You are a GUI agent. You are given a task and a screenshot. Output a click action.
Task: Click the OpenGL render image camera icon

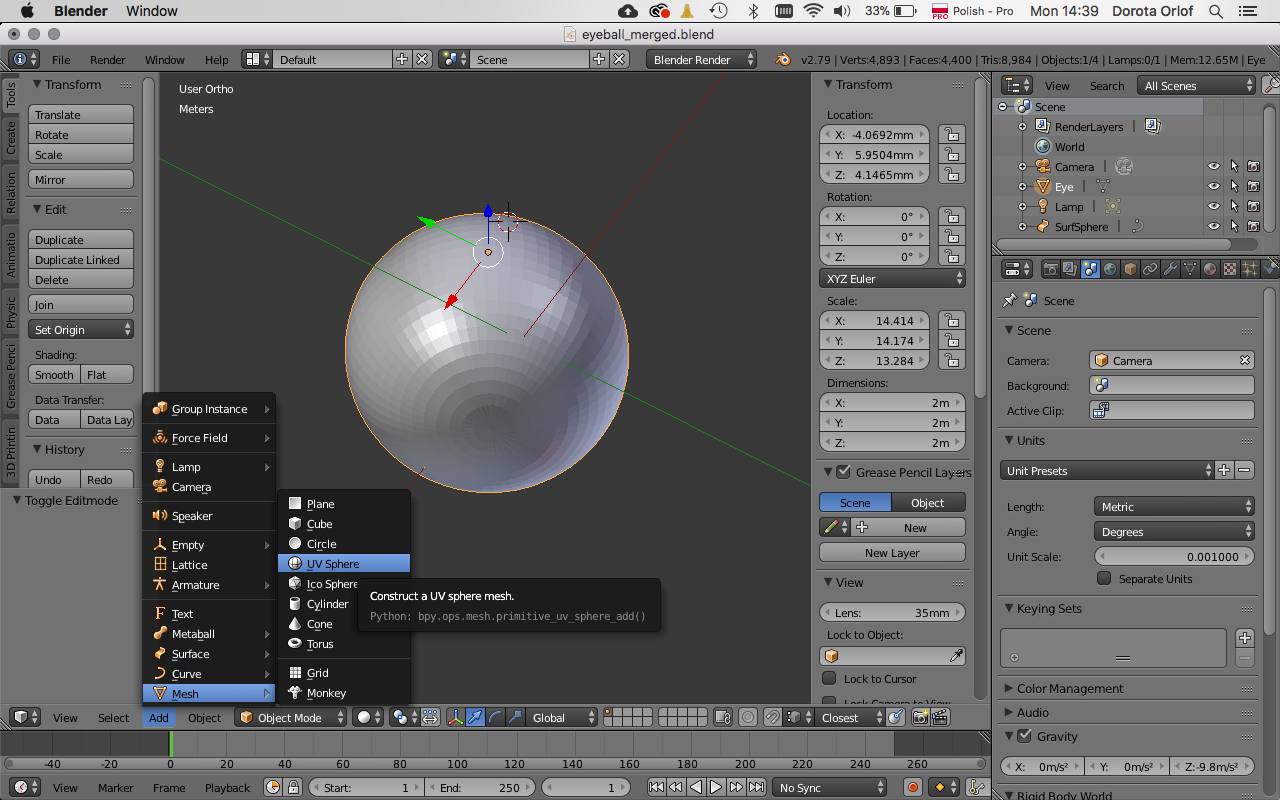click(x=919, y=717)
